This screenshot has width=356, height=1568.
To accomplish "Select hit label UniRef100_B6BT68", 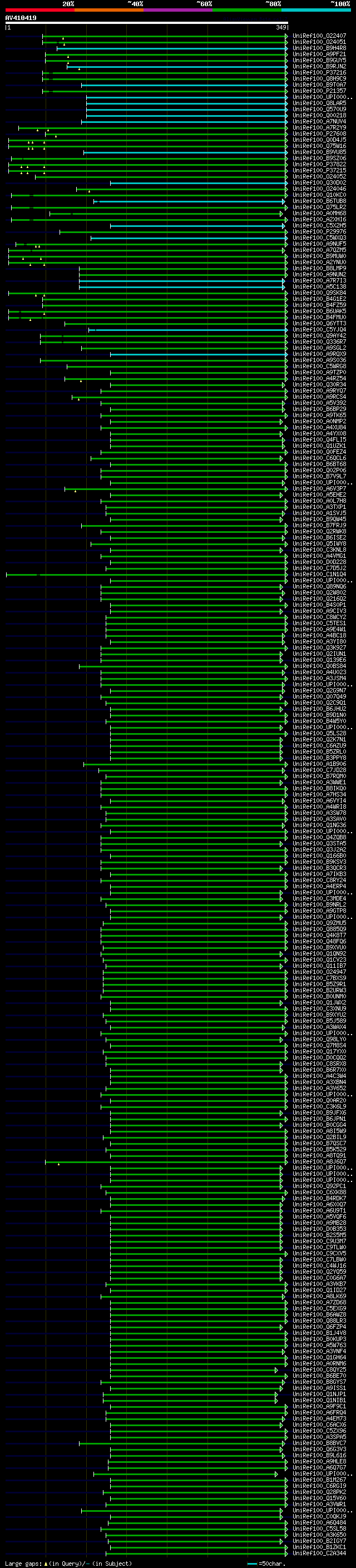I will 319,464.
